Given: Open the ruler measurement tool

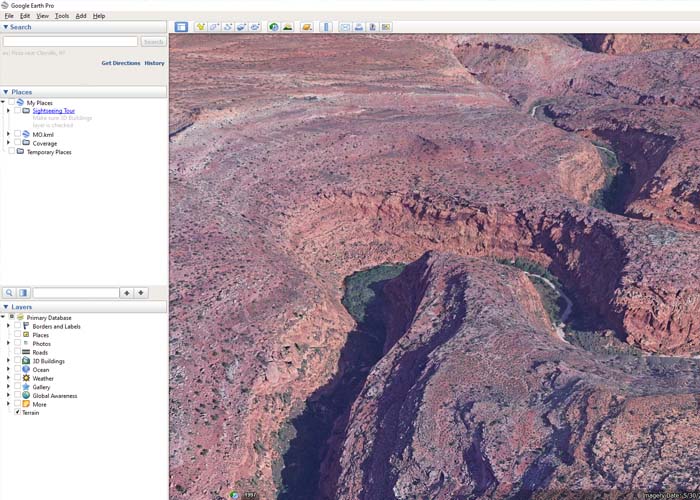Looking at the screenshot, I should (326, 27).
